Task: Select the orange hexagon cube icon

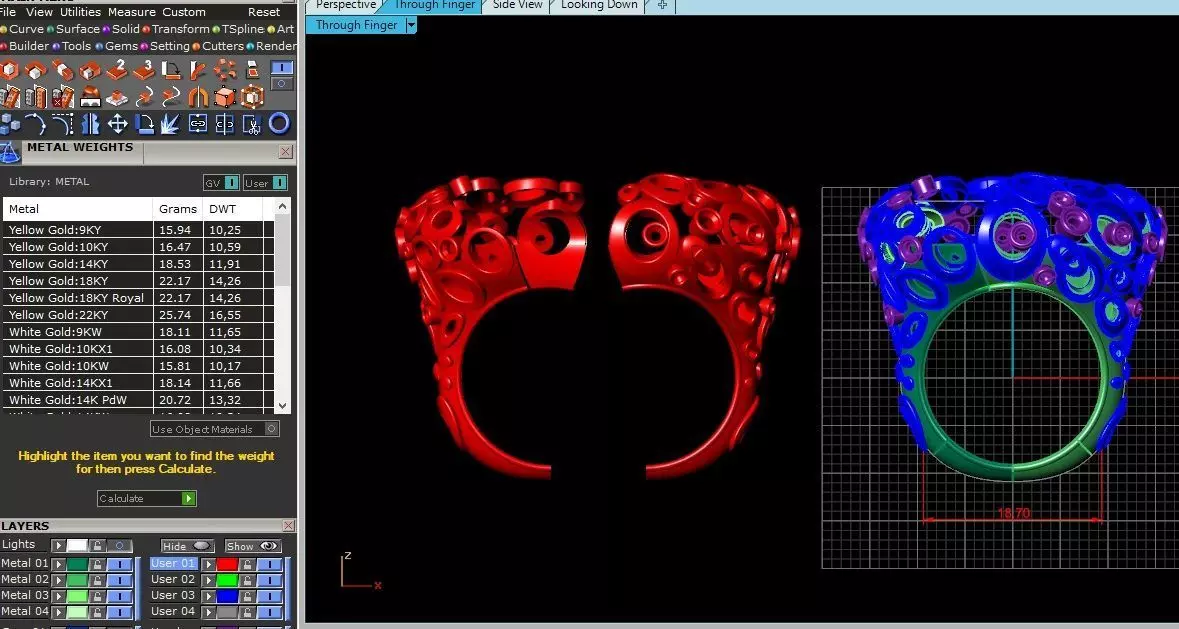Action: 8,70
